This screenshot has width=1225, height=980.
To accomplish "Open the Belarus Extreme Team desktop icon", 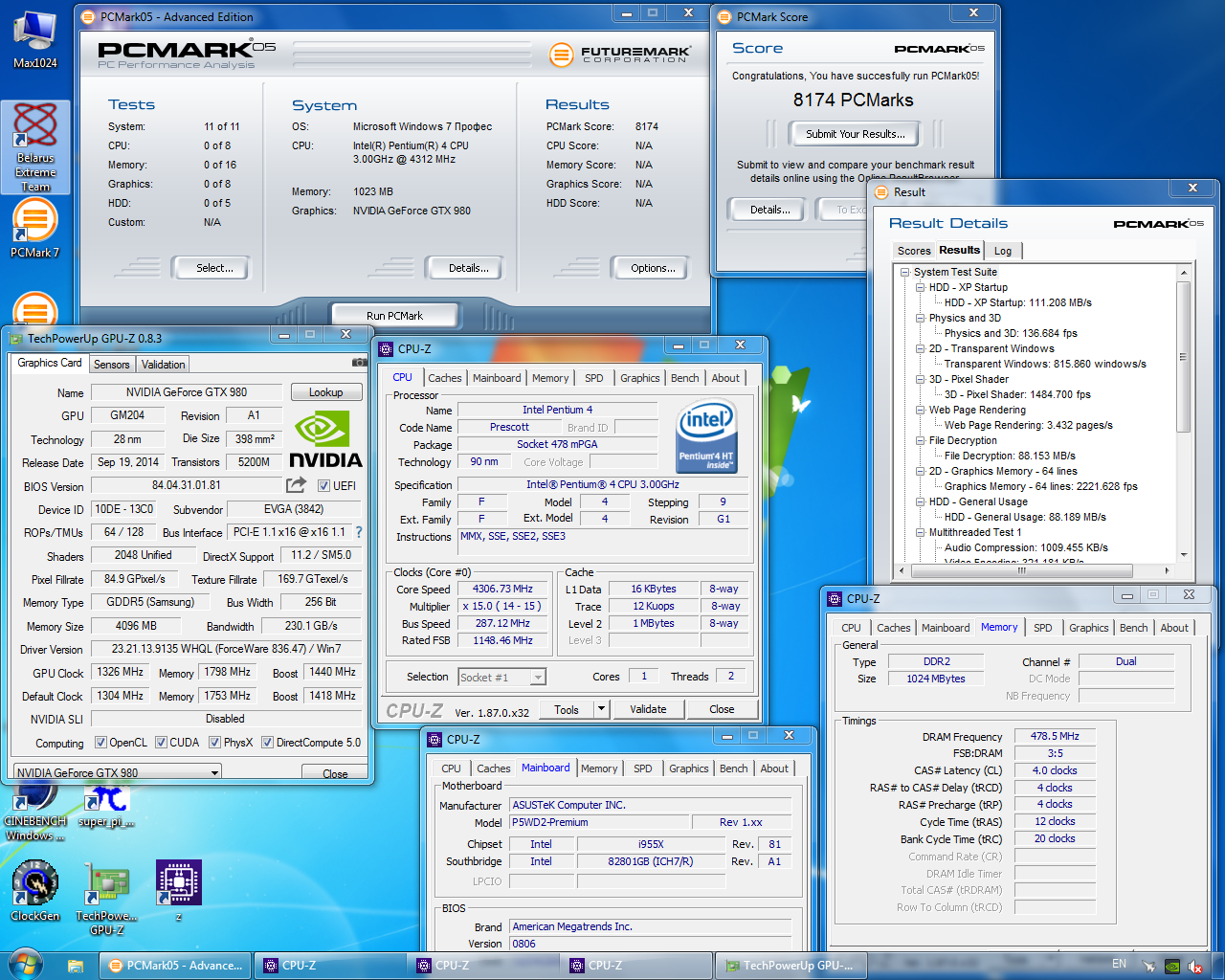I will tap(35, 147).
